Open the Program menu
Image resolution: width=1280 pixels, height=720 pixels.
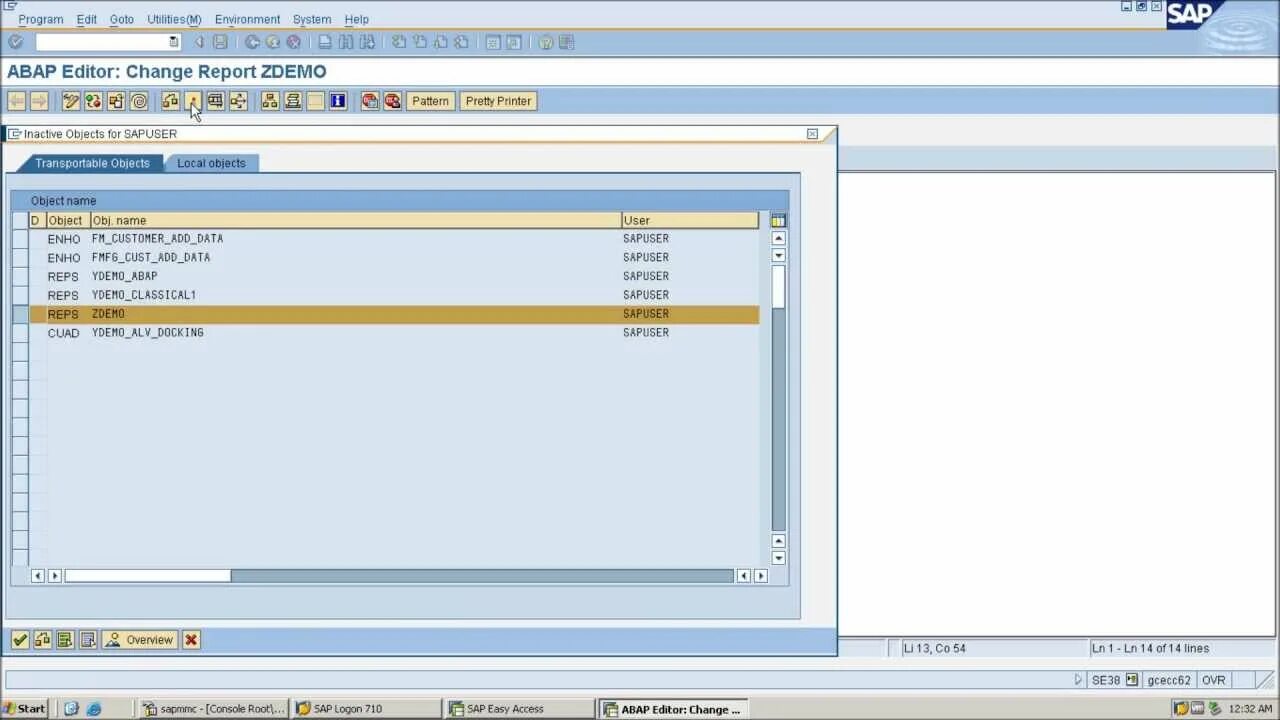40,19
